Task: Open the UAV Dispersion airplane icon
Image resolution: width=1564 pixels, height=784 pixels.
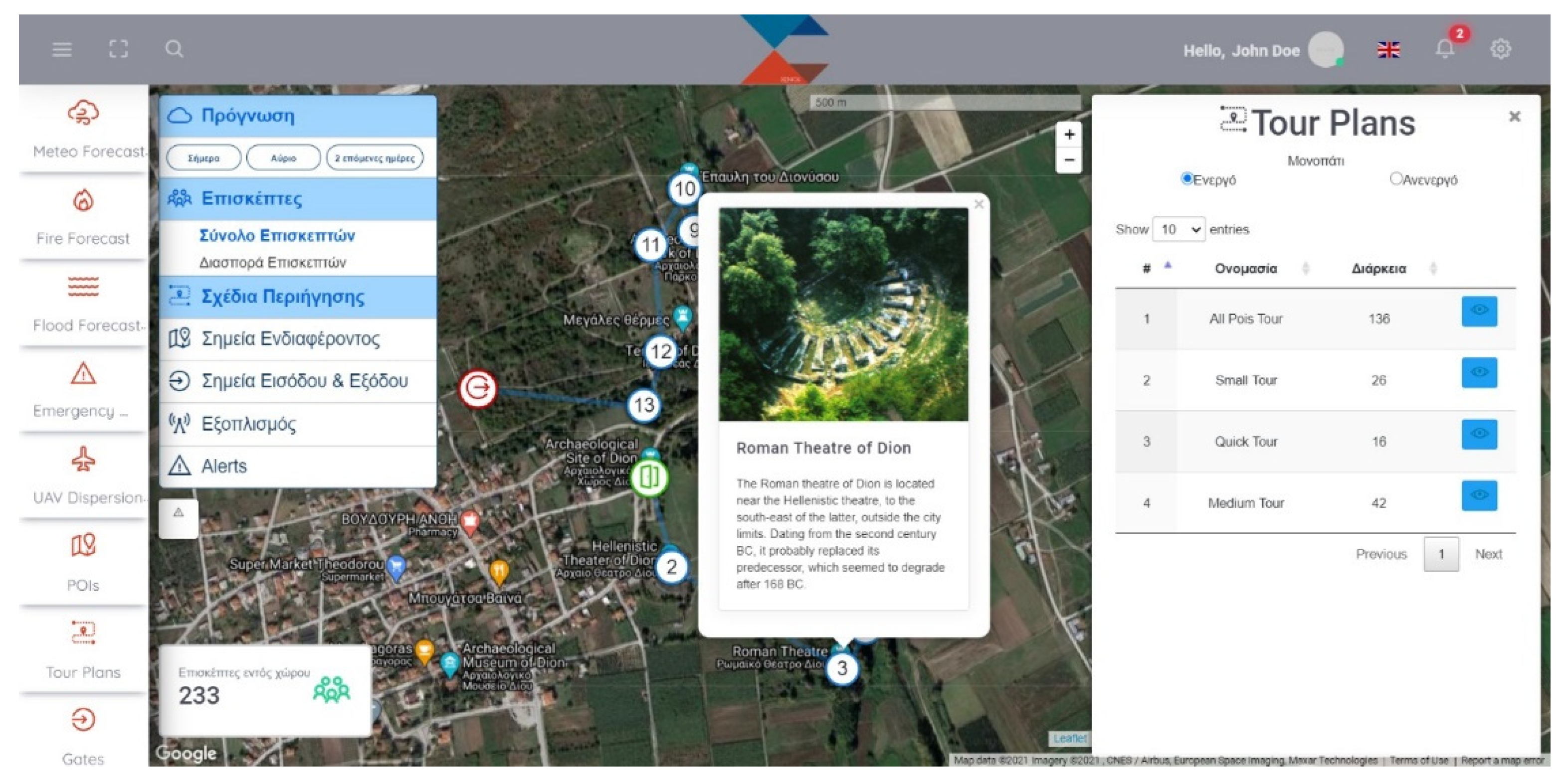Action: [83, 460]
